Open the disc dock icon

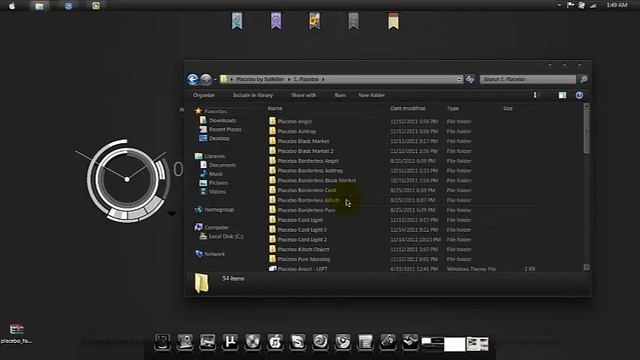tap(253, 341)
